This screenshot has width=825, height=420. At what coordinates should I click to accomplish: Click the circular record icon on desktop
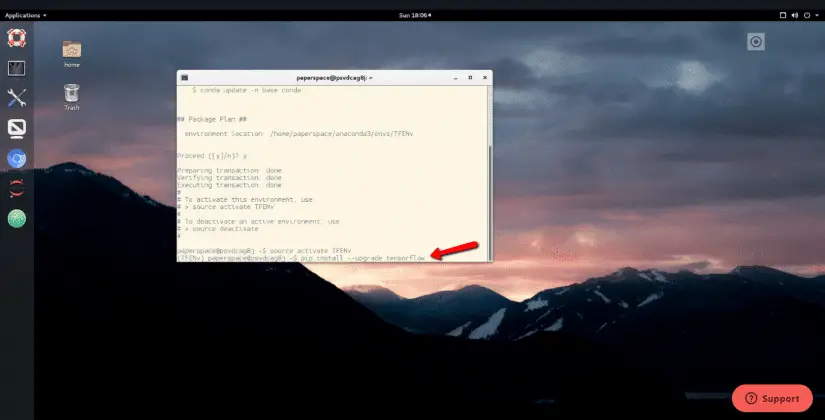pos(756,42)
